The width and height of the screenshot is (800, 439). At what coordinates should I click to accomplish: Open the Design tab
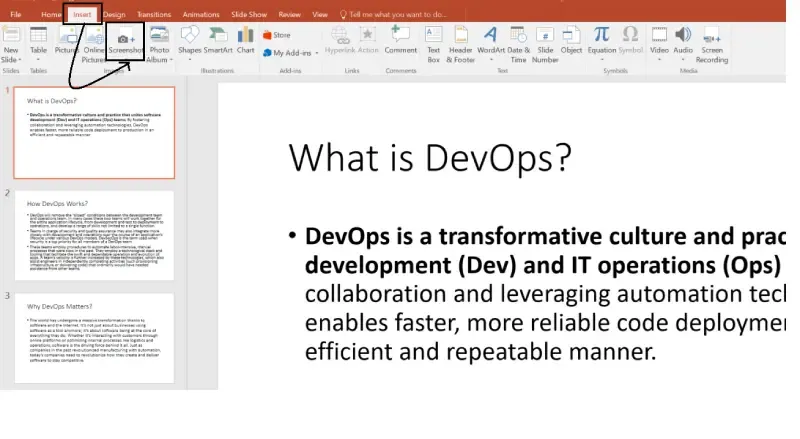click(x=114, y=14)
